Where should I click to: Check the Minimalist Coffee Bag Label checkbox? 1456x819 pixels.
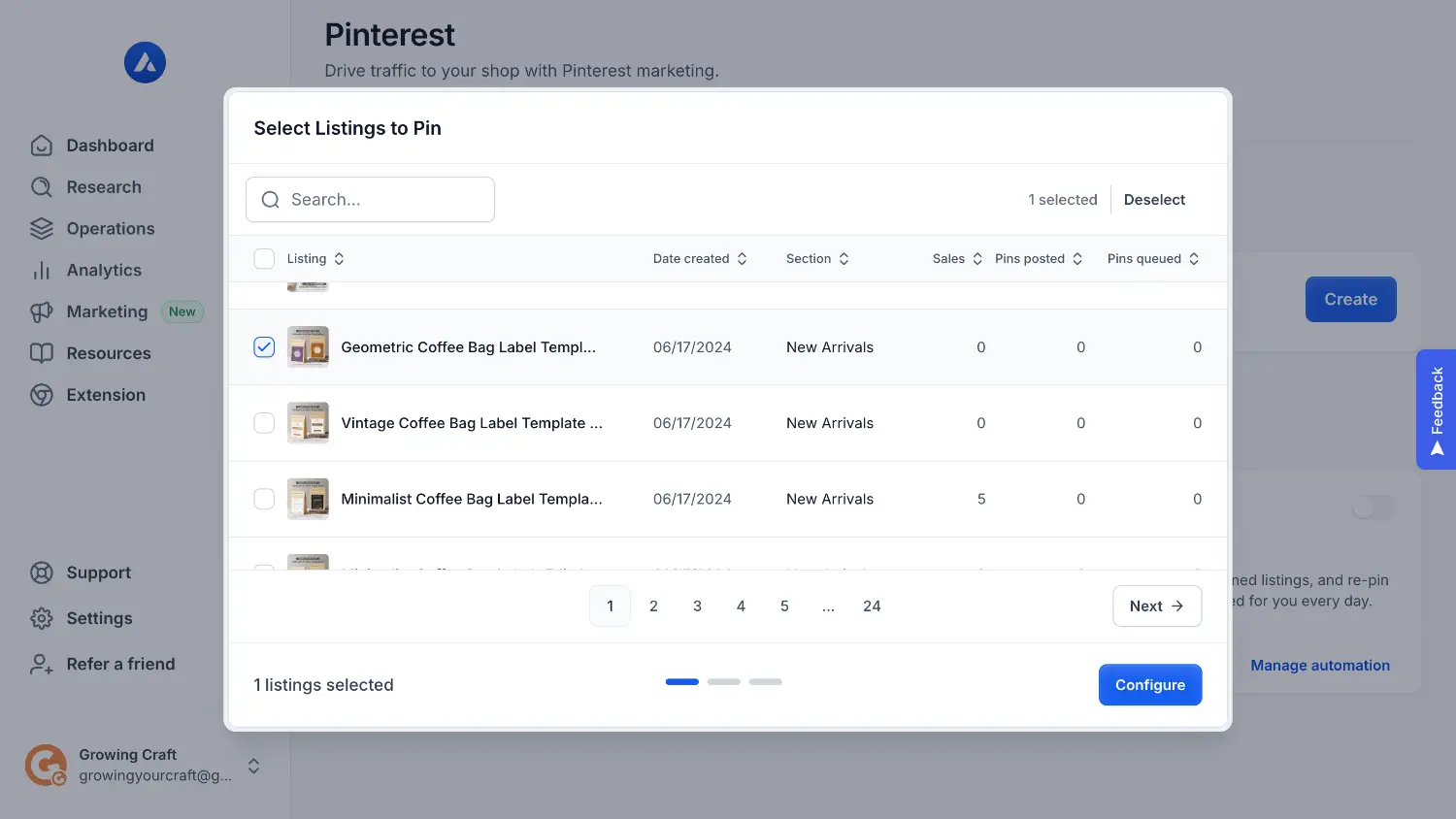[264, 499]
